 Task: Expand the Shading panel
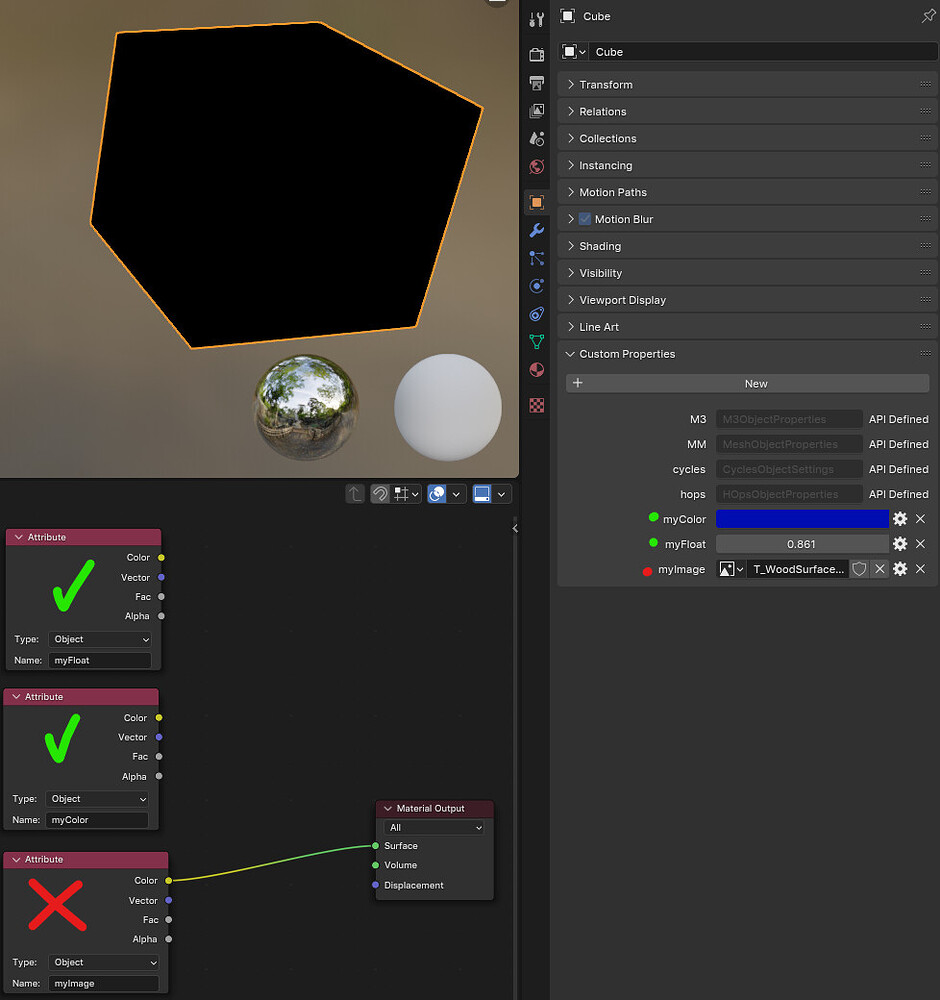click(747, 246)
